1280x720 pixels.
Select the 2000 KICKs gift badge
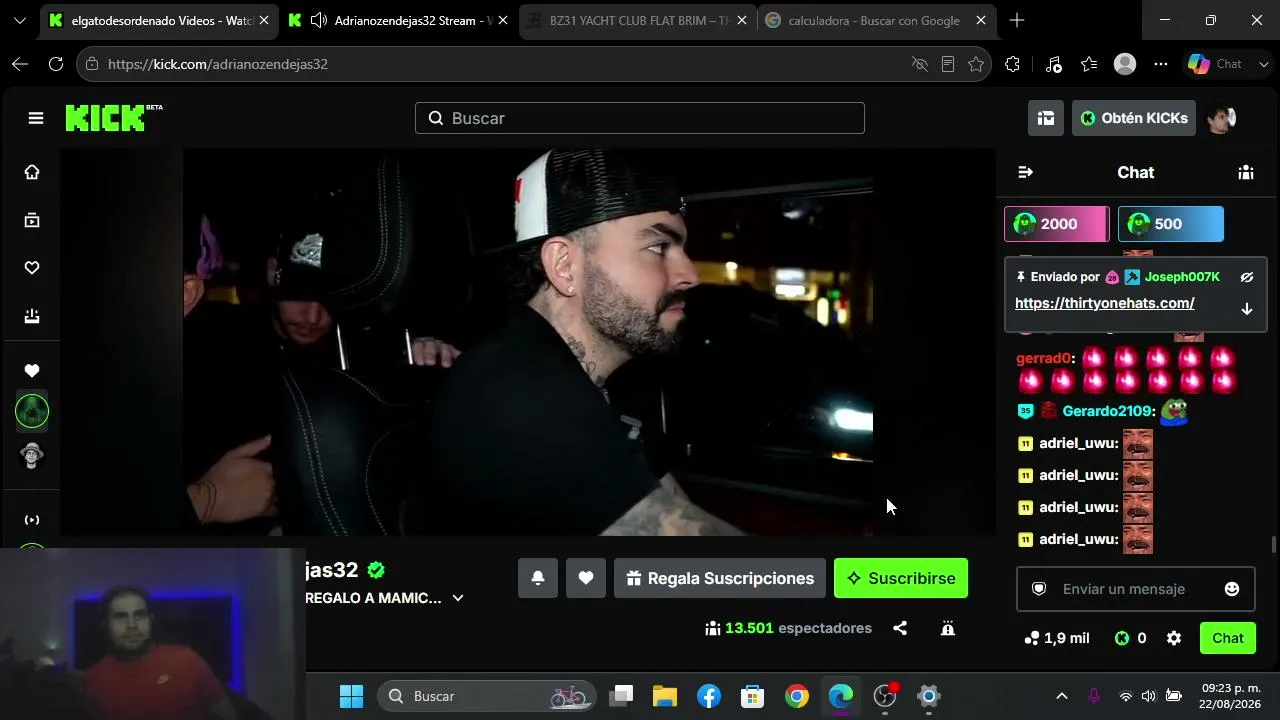pyautogui.click(x=1057, y=224)
